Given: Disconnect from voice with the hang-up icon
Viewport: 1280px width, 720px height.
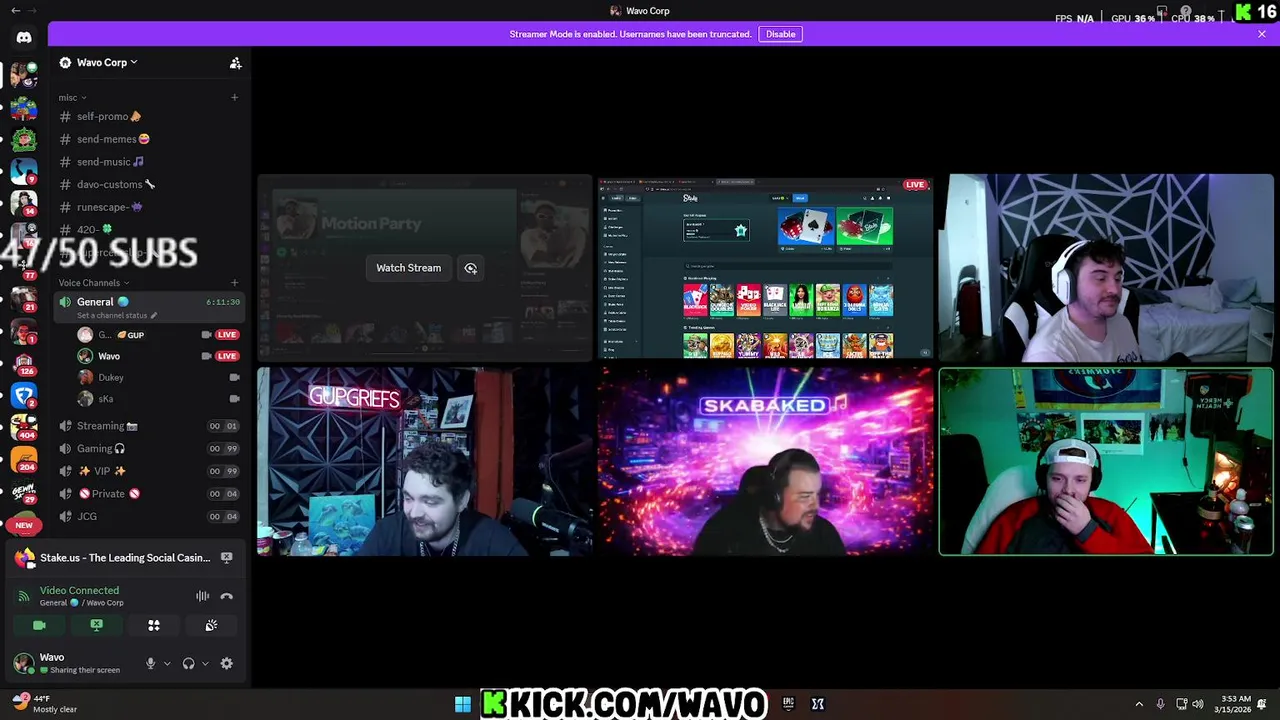Looking at the screenshot, I should [227, 596].
